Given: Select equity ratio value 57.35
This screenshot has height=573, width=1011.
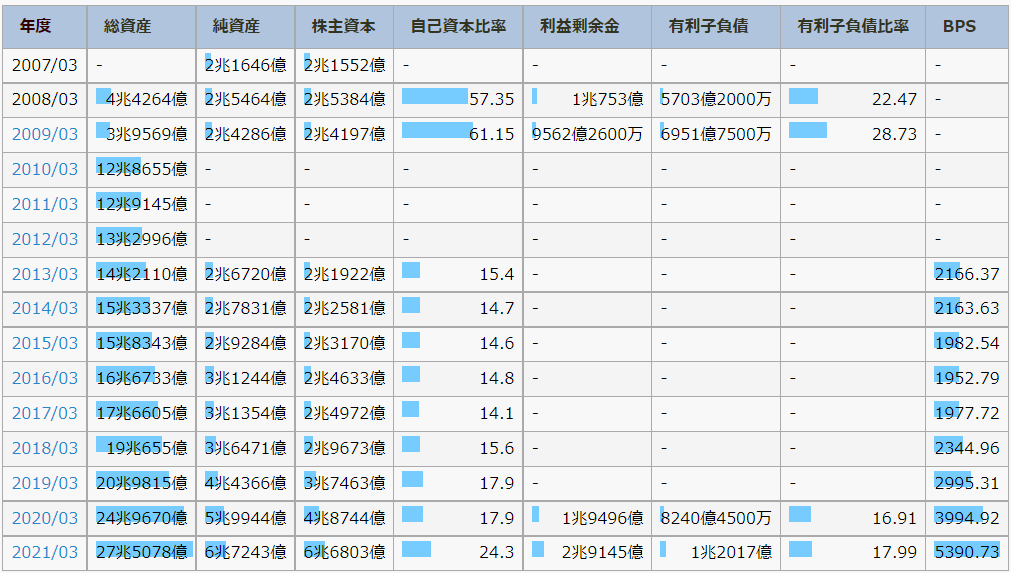Looking at the screenshot, I should (x=491, y=99).
